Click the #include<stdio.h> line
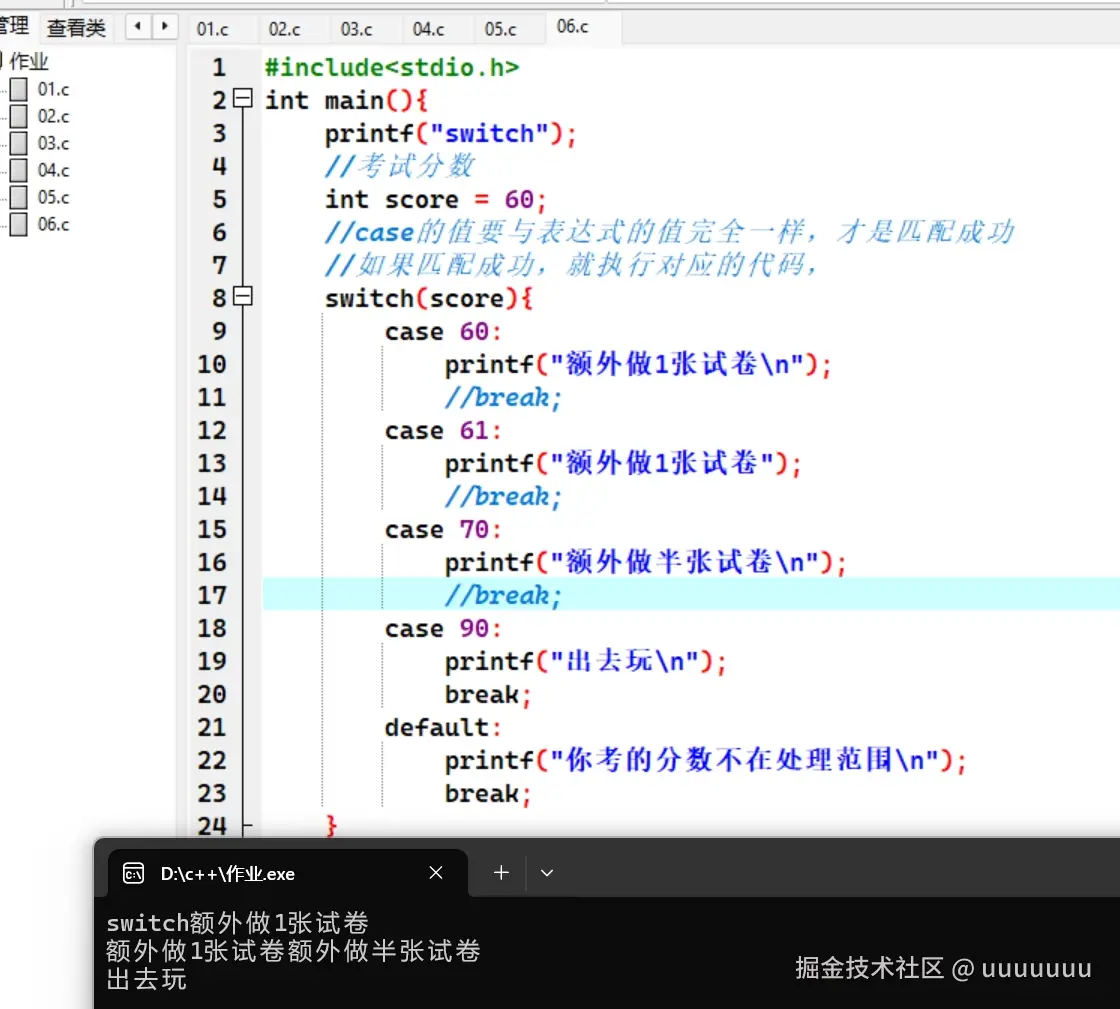This screenshot has height=1009, width=1120. point(392,68)
